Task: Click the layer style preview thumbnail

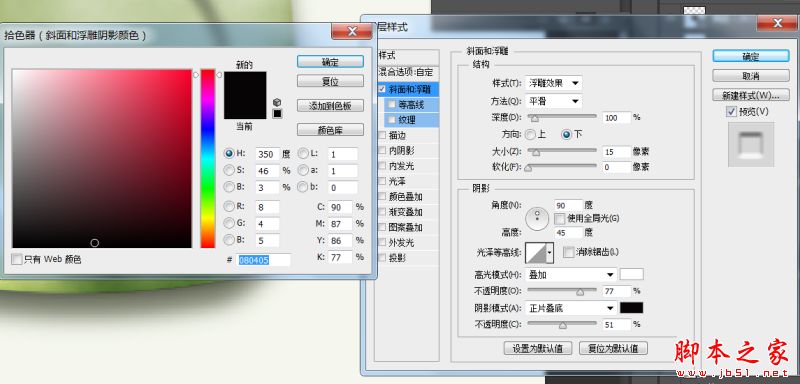Action: pos(751,144)
